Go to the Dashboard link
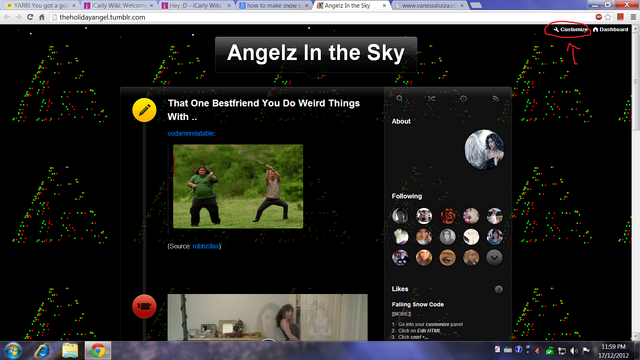Image resolution: width=640 pixels, height=360 pixels. (x=611, y=29)
